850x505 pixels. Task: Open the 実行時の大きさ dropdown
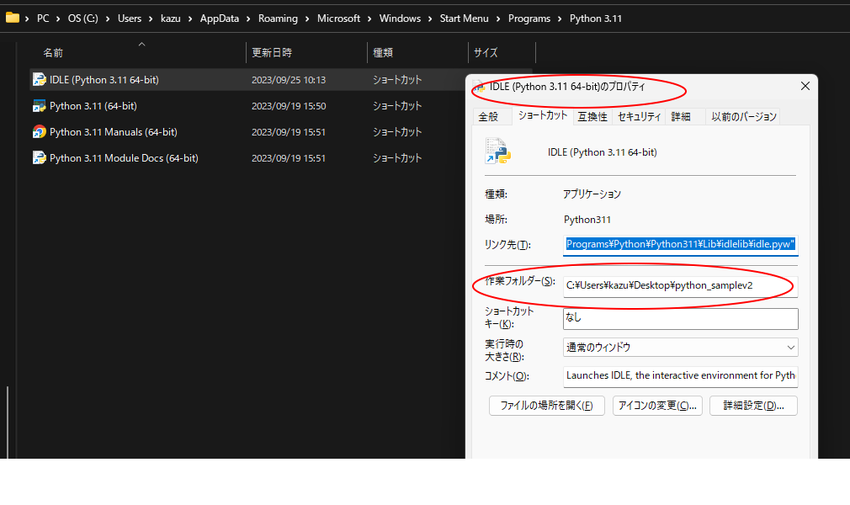680,347
